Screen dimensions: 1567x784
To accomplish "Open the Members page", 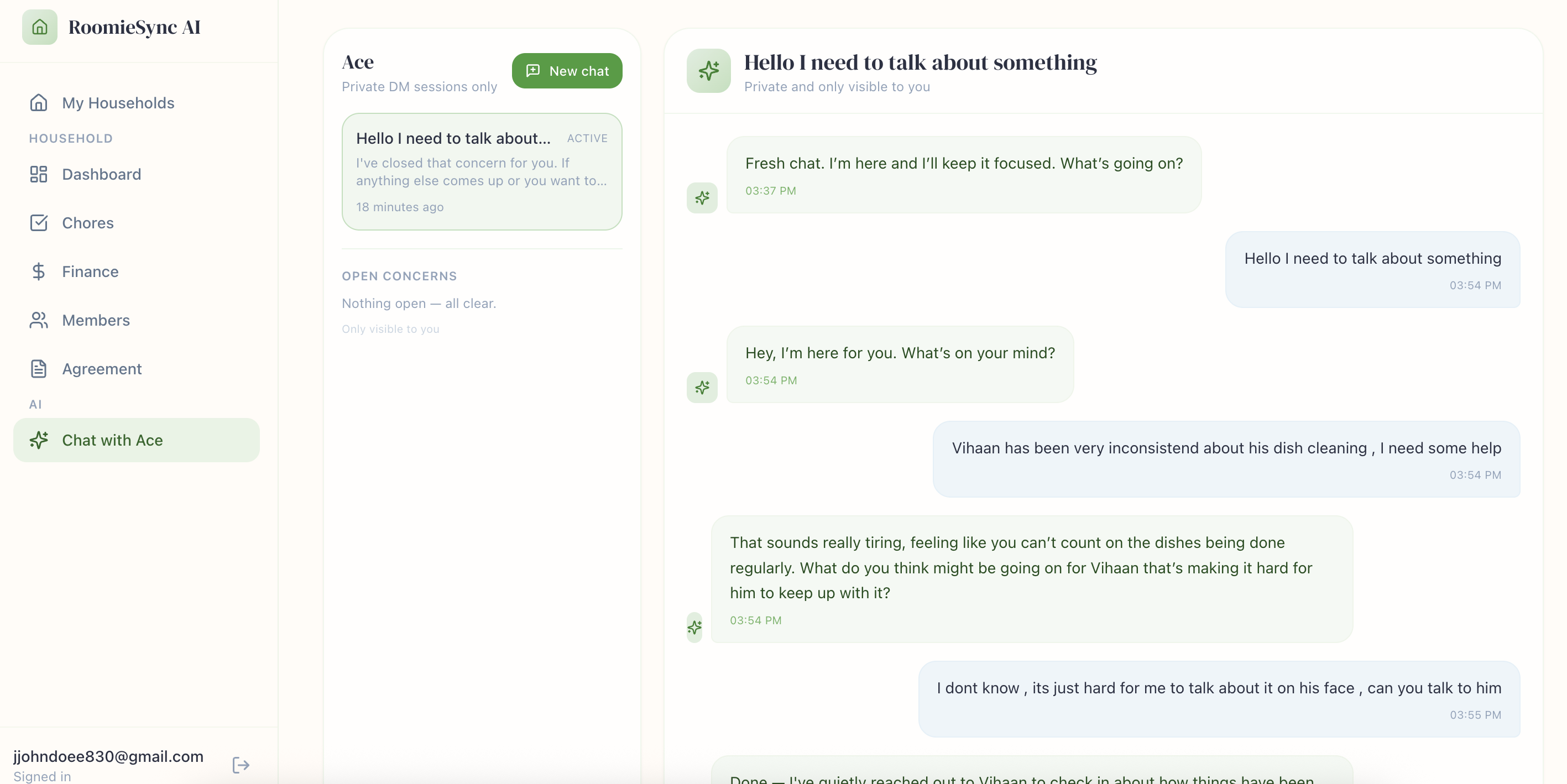I will (x=96, y=321).
